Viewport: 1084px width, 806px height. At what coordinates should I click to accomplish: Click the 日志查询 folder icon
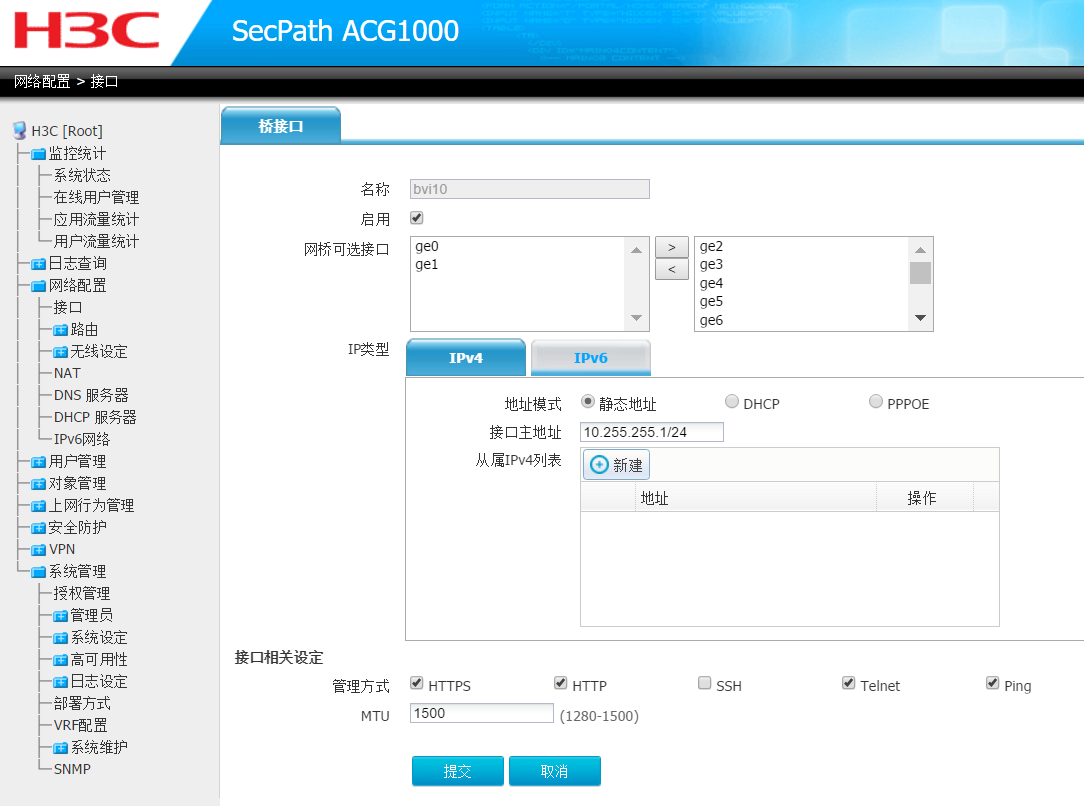coord(38,263)
